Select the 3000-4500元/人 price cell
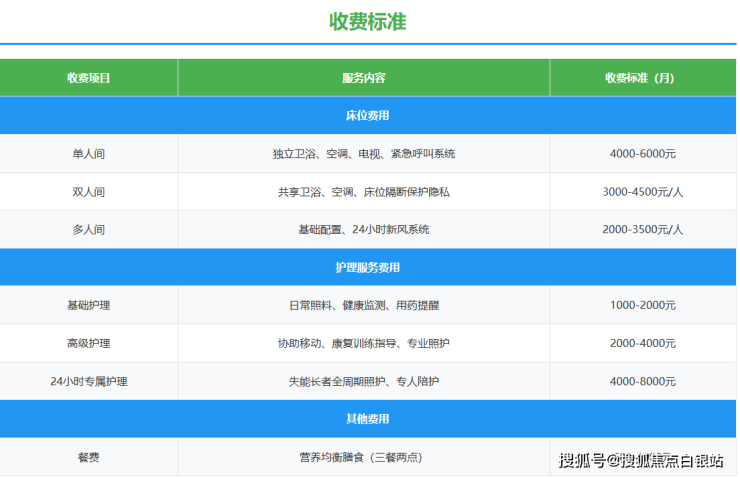Viewport: 740px width, 477px height. (642, 192)
